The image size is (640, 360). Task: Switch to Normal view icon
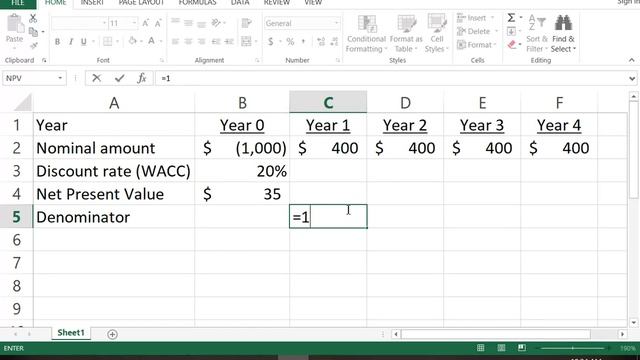(x=480, y=348)
